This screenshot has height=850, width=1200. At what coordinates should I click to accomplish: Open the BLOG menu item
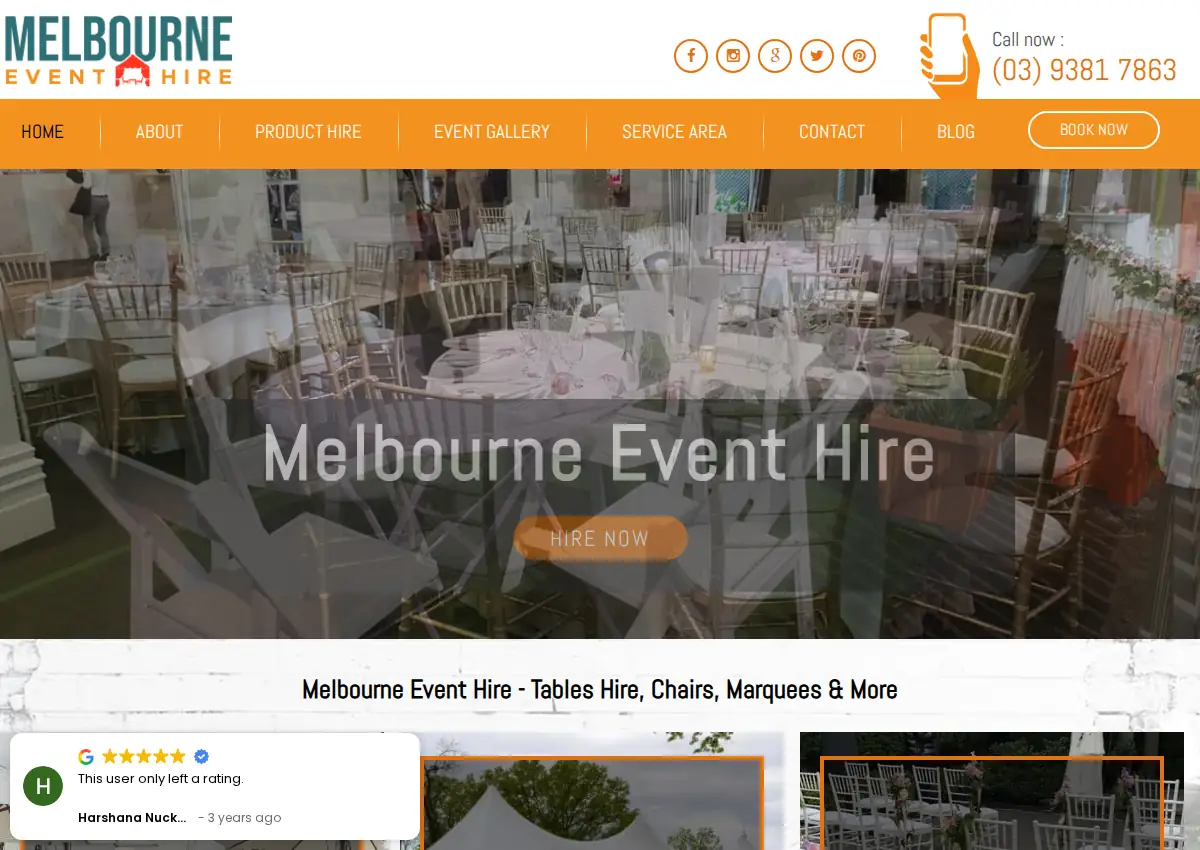(x=956, y=132)
